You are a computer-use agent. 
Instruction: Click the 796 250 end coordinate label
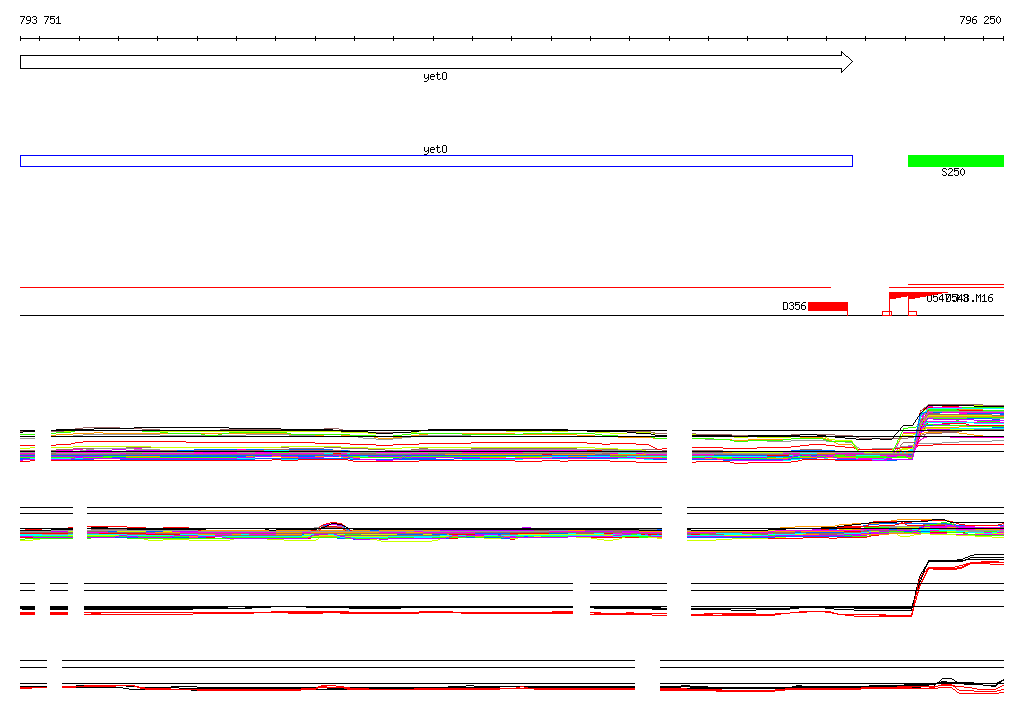tap(980, 20)
